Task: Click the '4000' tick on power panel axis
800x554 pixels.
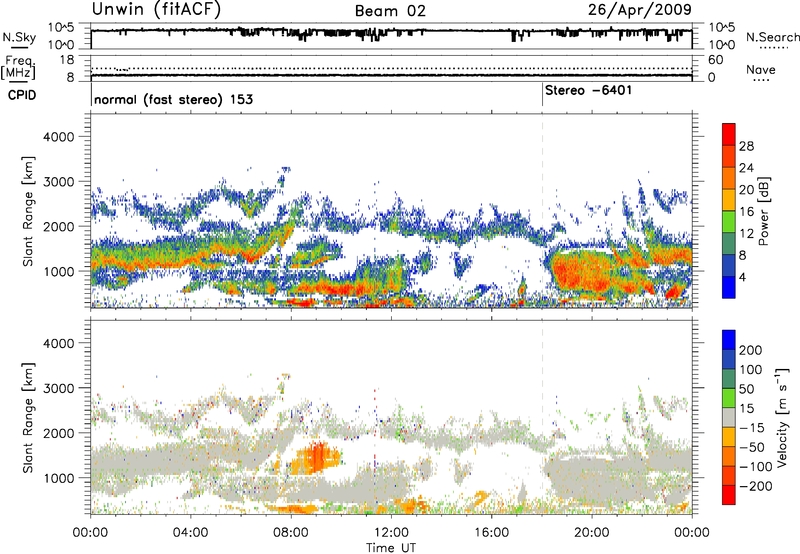Action: point(59,137)
